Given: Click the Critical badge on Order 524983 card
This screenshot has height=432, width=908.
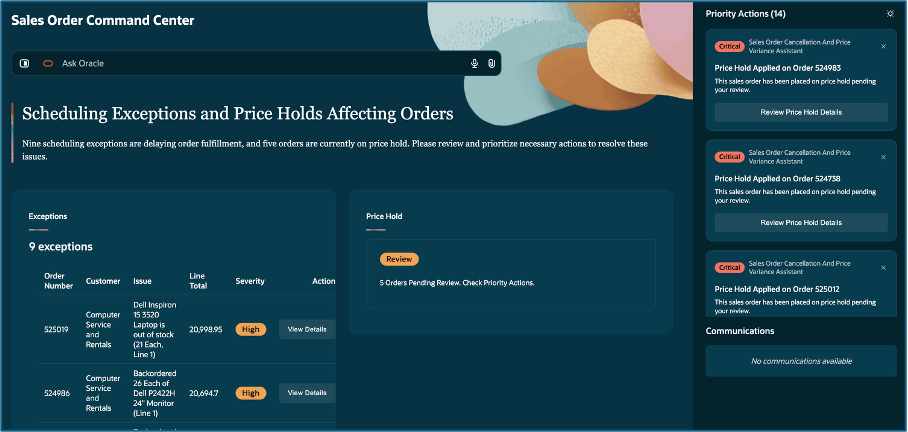Looking at the screenshot, I should [729, 46].
